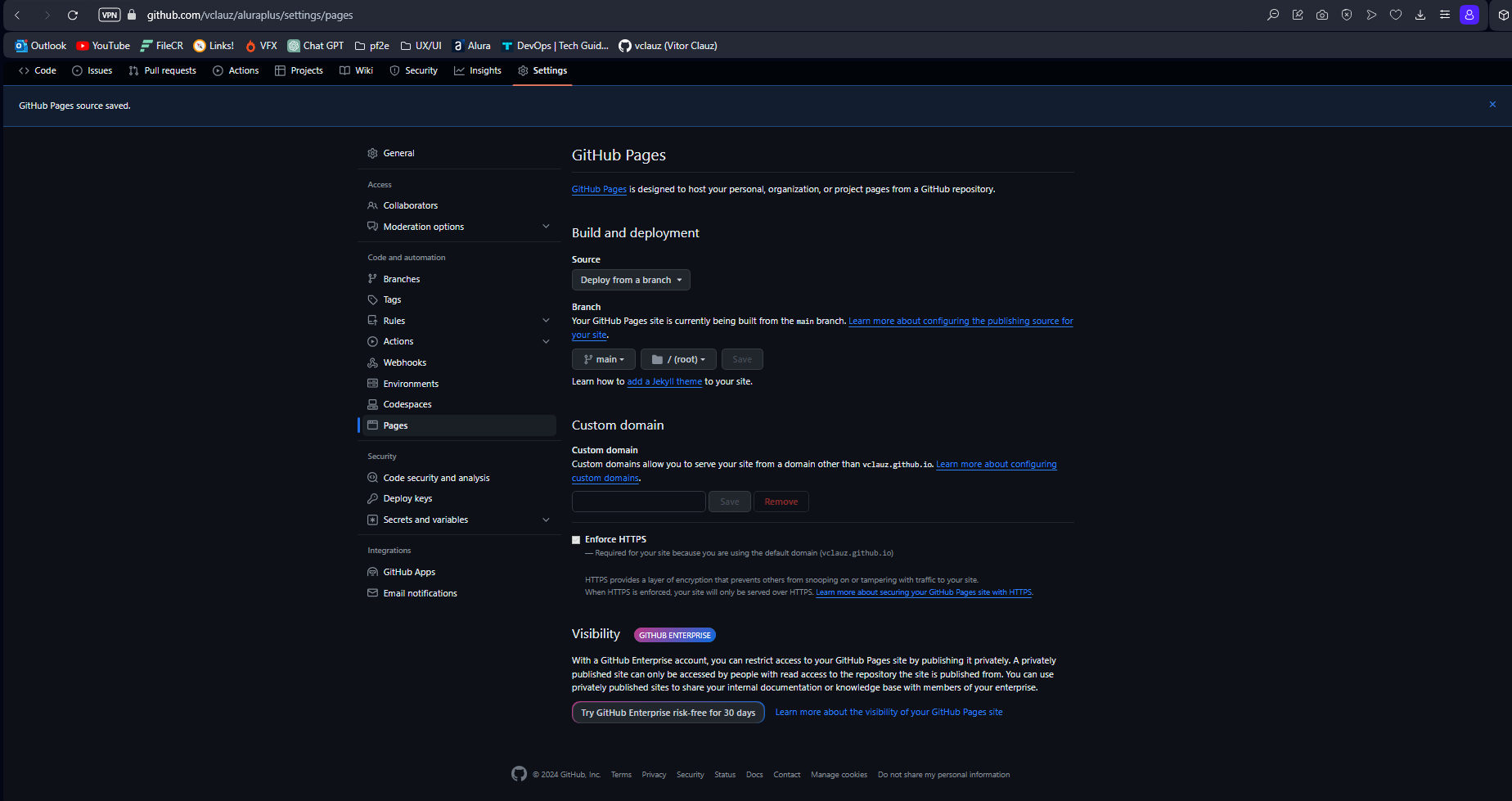Open Tags settings in sidebar
Screen dimensions: 1512x801
point(458,299)
